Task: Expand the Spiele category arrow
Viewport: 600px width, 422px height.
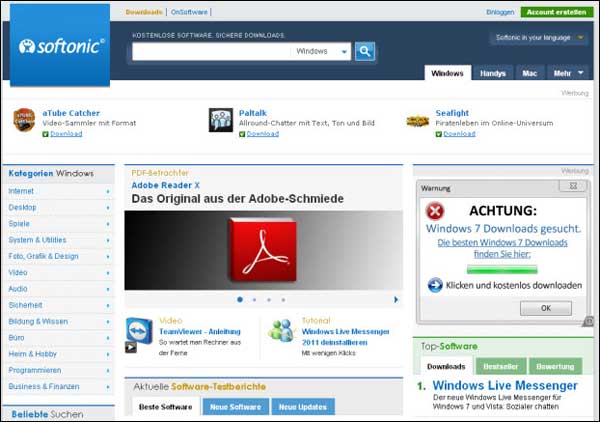Action: pyautogui.click(x=108, y=224)
